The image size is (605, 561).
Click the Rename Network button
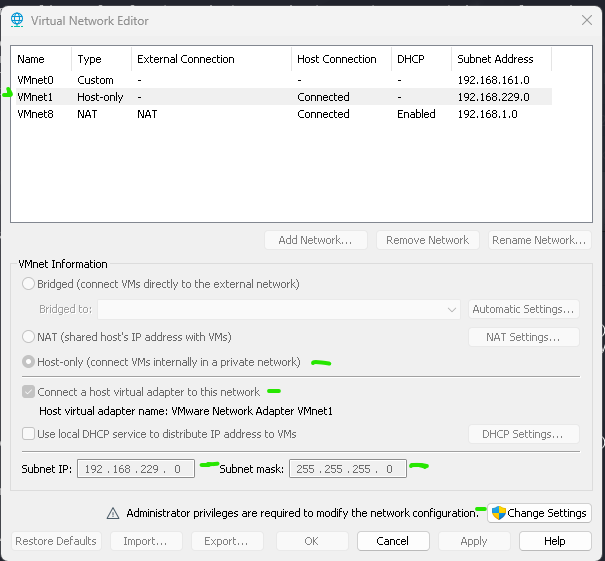point(539,240)
